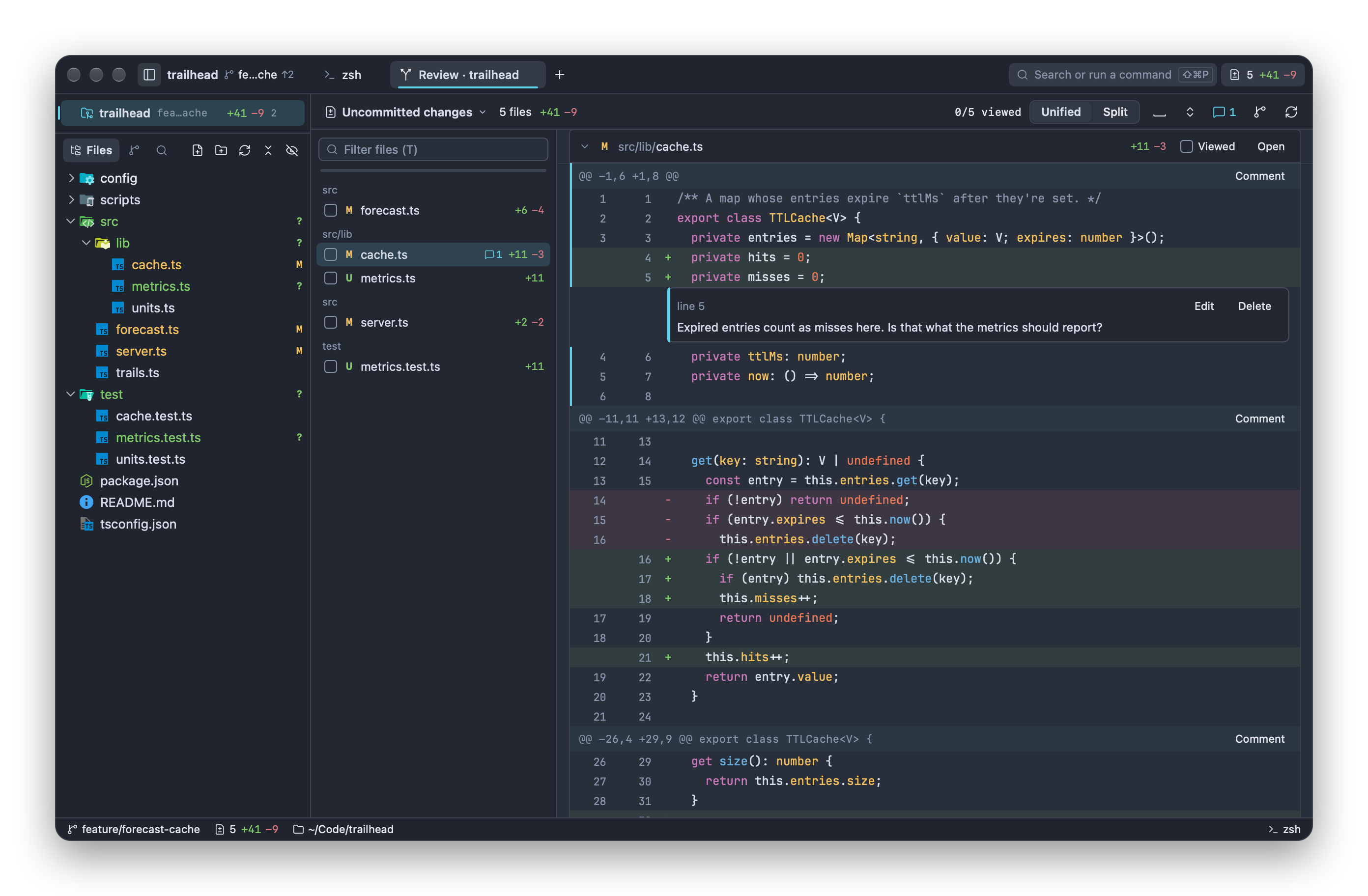Focus the Filter files input

(433, 150)
